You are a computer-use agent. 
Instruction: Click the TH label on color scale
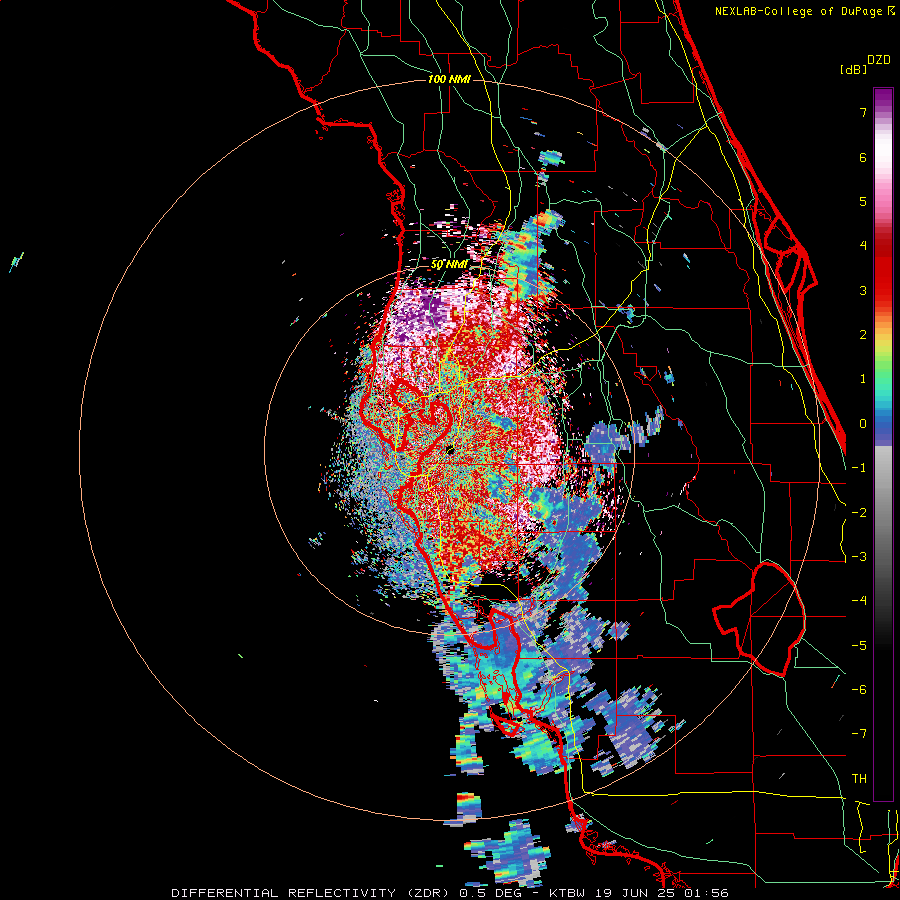pyautogui.click(x=859, y=778)
